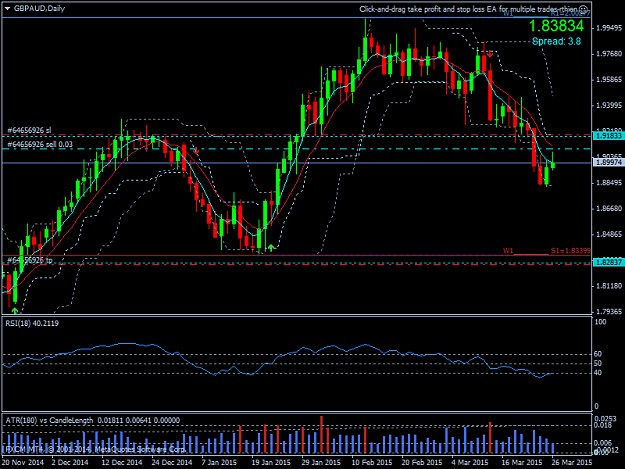
Task: Select the red down arrow near March 2015 high
Action: (x=490, y=53)
